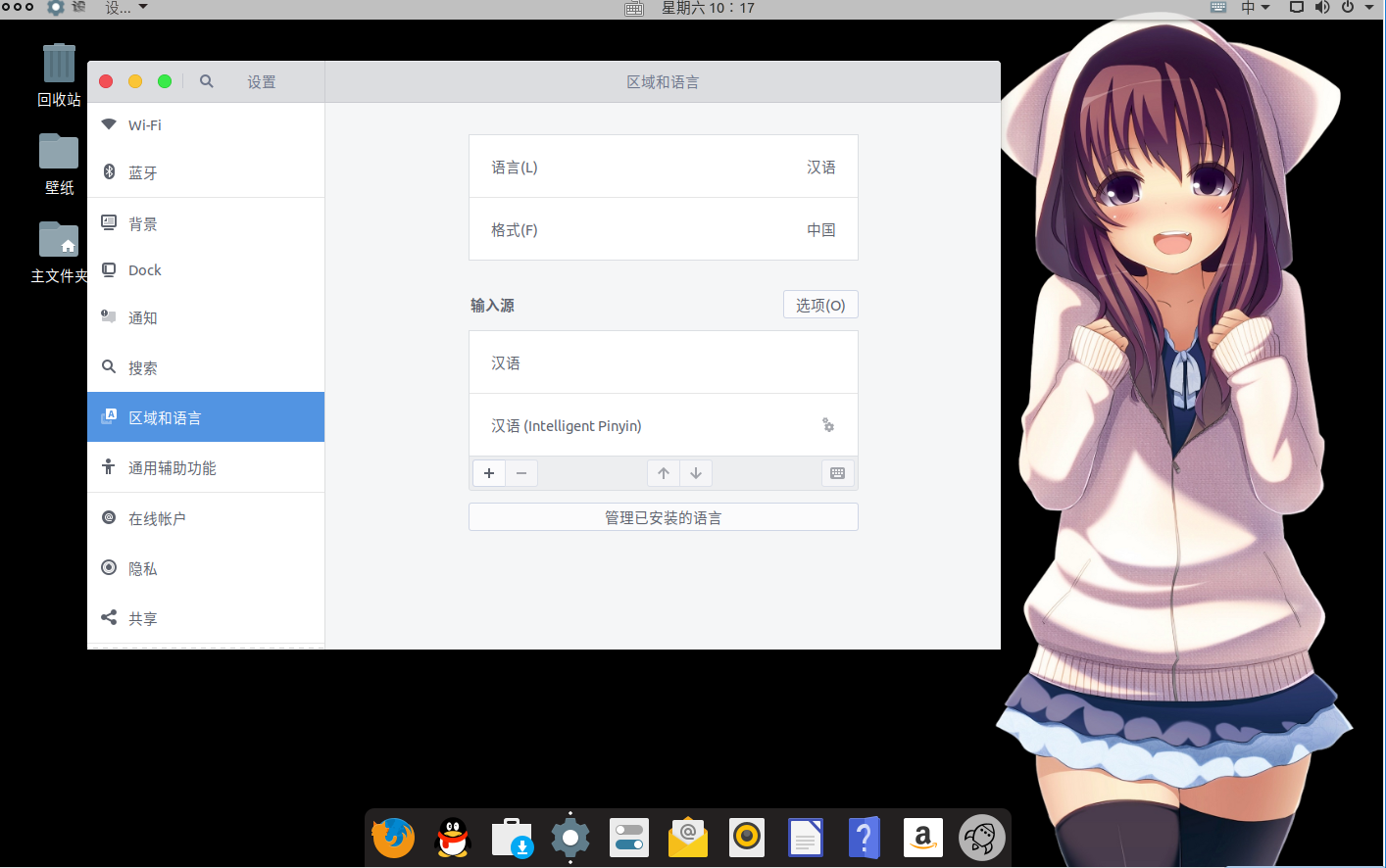
Task: Open the rocket launcher icon in dock
Action: pyautogui.click(x=982, y=838)
